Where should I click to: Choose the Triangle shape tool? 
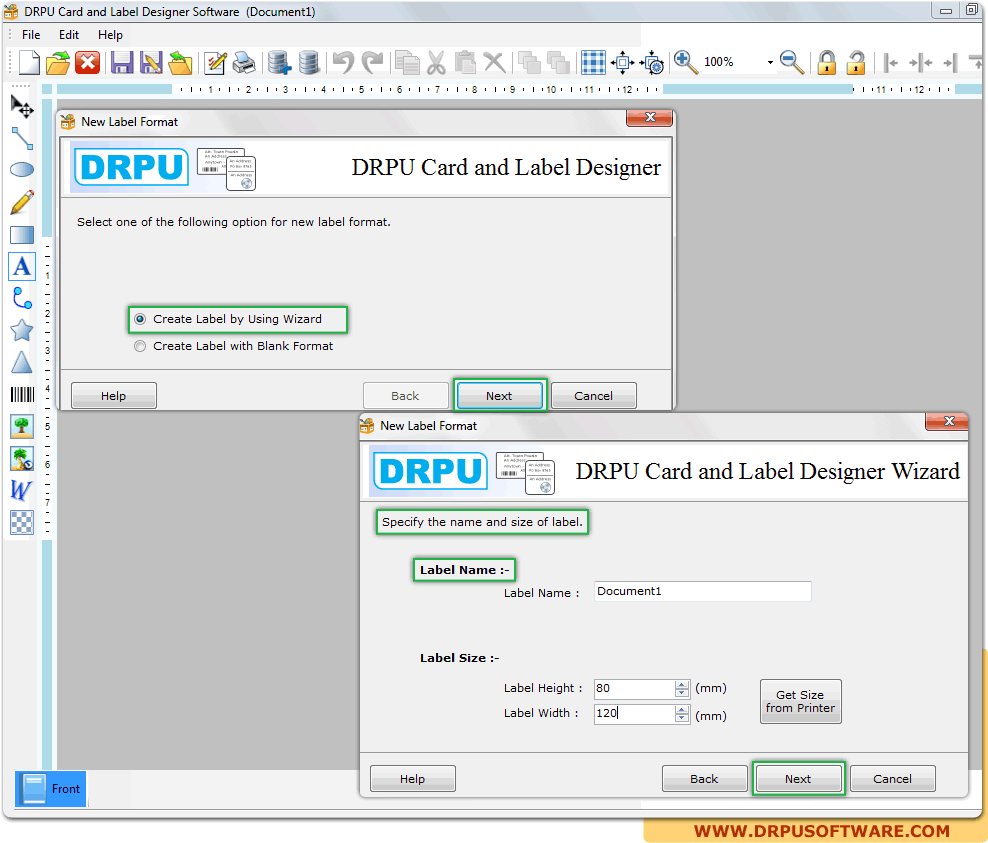click(x=22, y=362)
